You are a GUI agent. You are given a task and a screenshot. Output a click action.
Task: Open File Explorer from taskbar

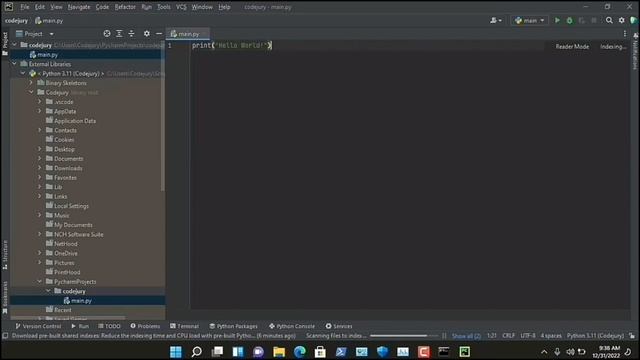pos(279,352)
